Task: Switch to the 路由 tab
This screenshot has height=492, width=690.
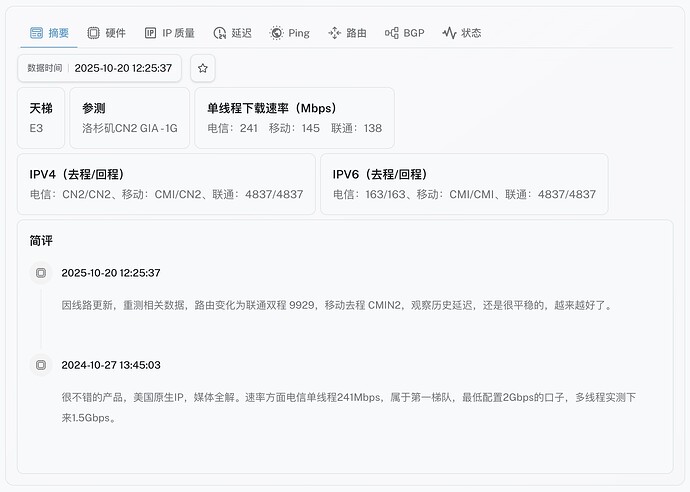Action: (x=346, y=33)
